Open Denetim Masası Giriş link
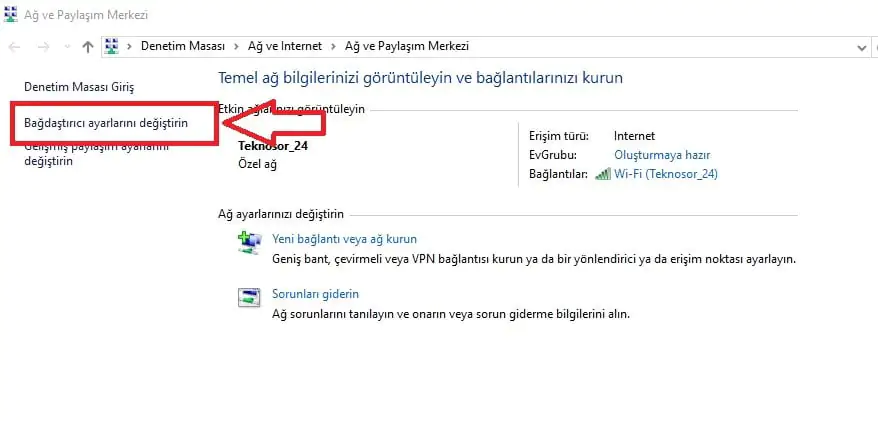This screenshot has width=878, height=421. point(79,87)
